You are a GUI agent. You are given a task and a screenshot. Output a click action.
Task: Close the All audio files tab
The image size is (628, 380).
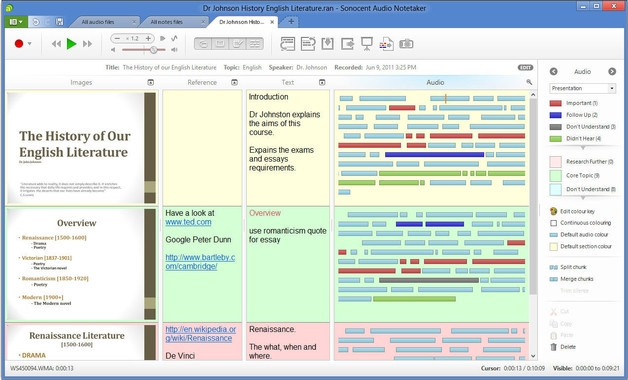coord(134,22)
